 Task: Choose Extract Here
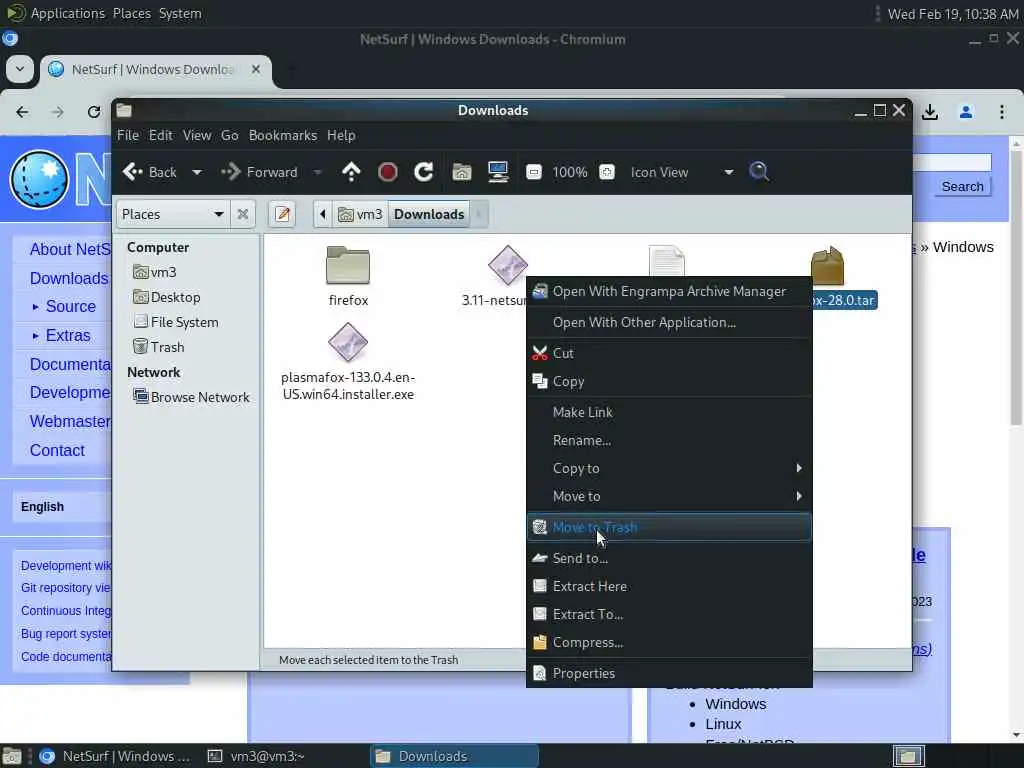669,586
